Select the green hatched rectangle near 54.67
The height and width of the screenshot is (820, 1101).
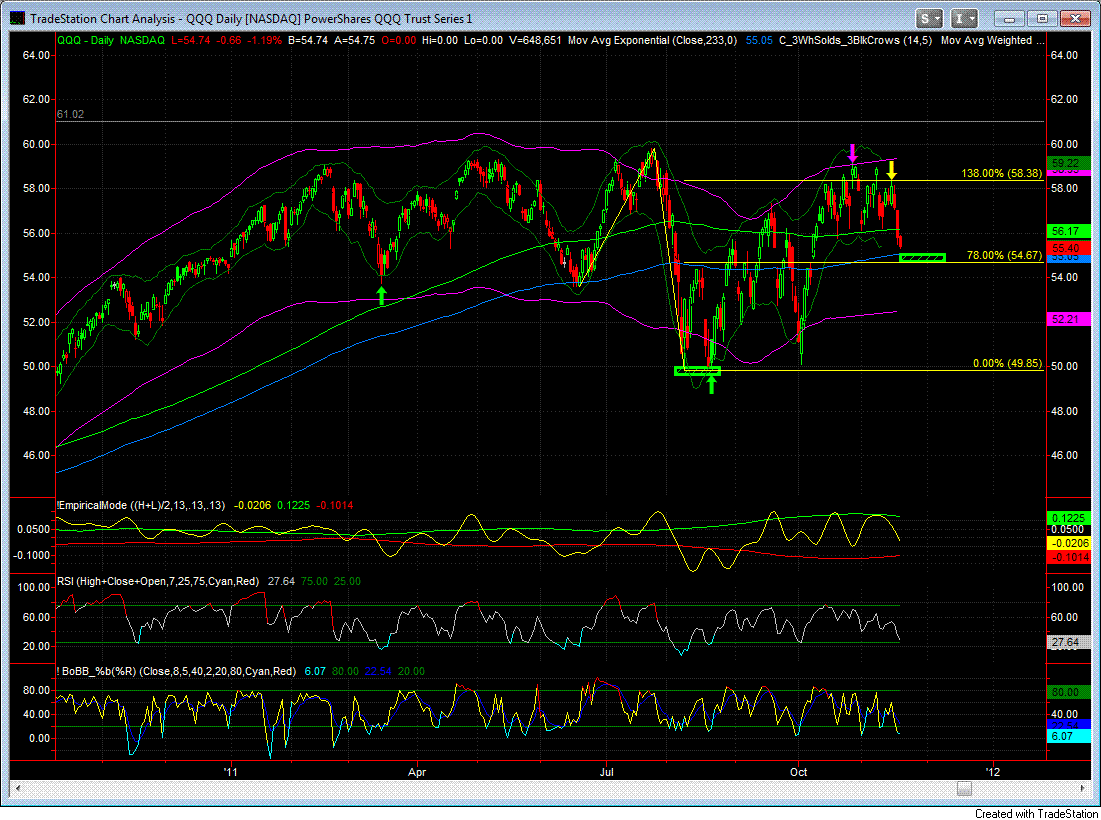923,258
